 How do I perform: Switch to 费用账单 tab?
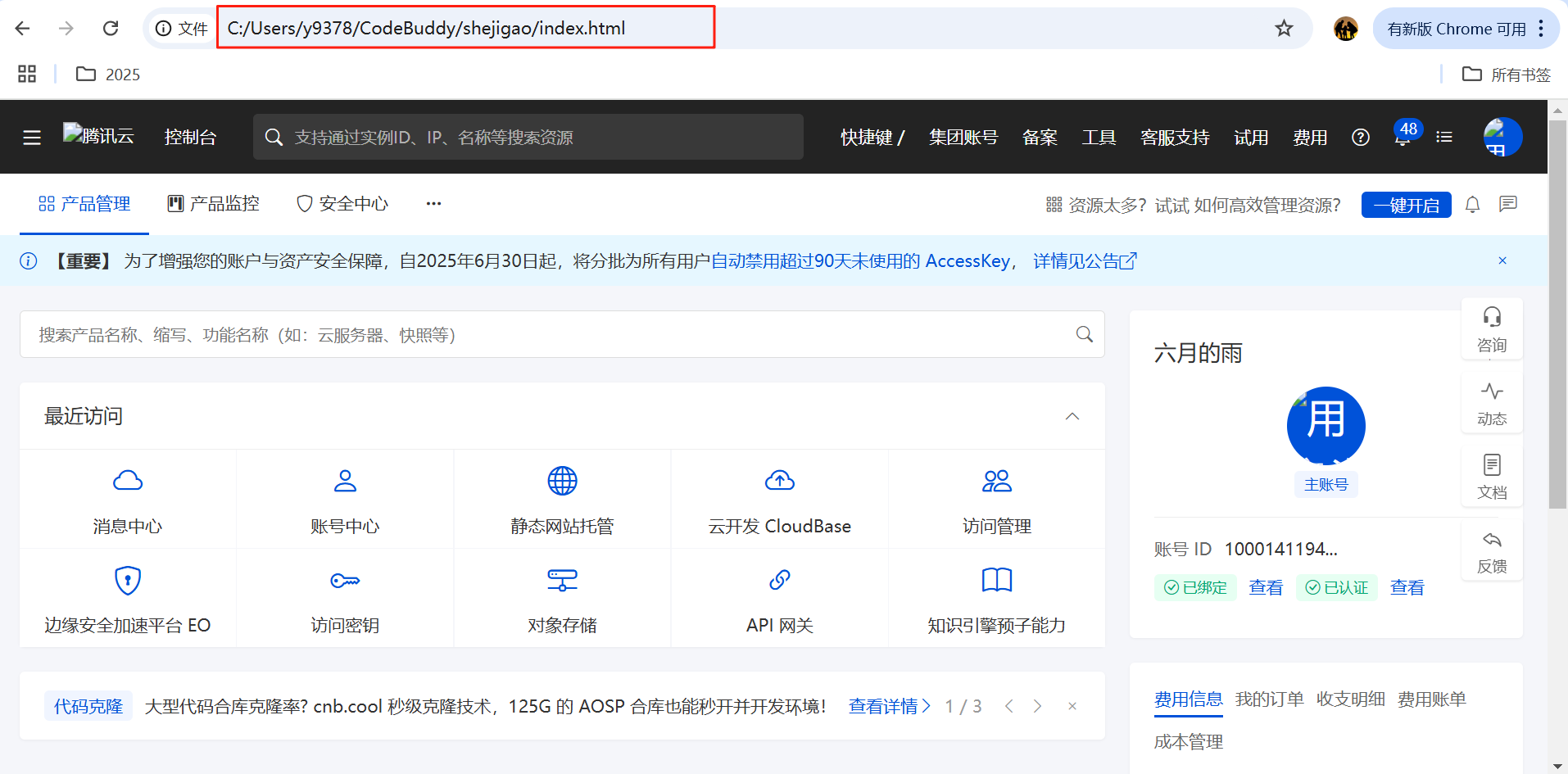point(1432,699)
